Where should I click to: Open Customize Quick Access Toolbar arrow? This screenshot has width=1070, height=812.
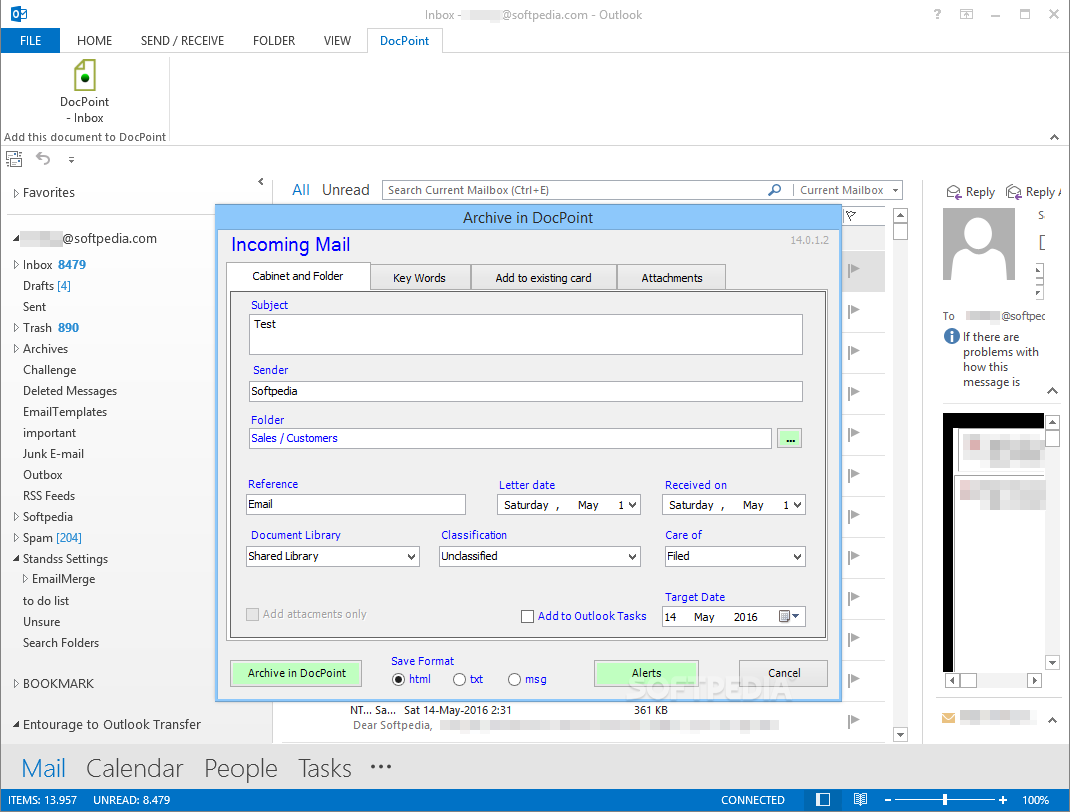[x=71, y=160]
